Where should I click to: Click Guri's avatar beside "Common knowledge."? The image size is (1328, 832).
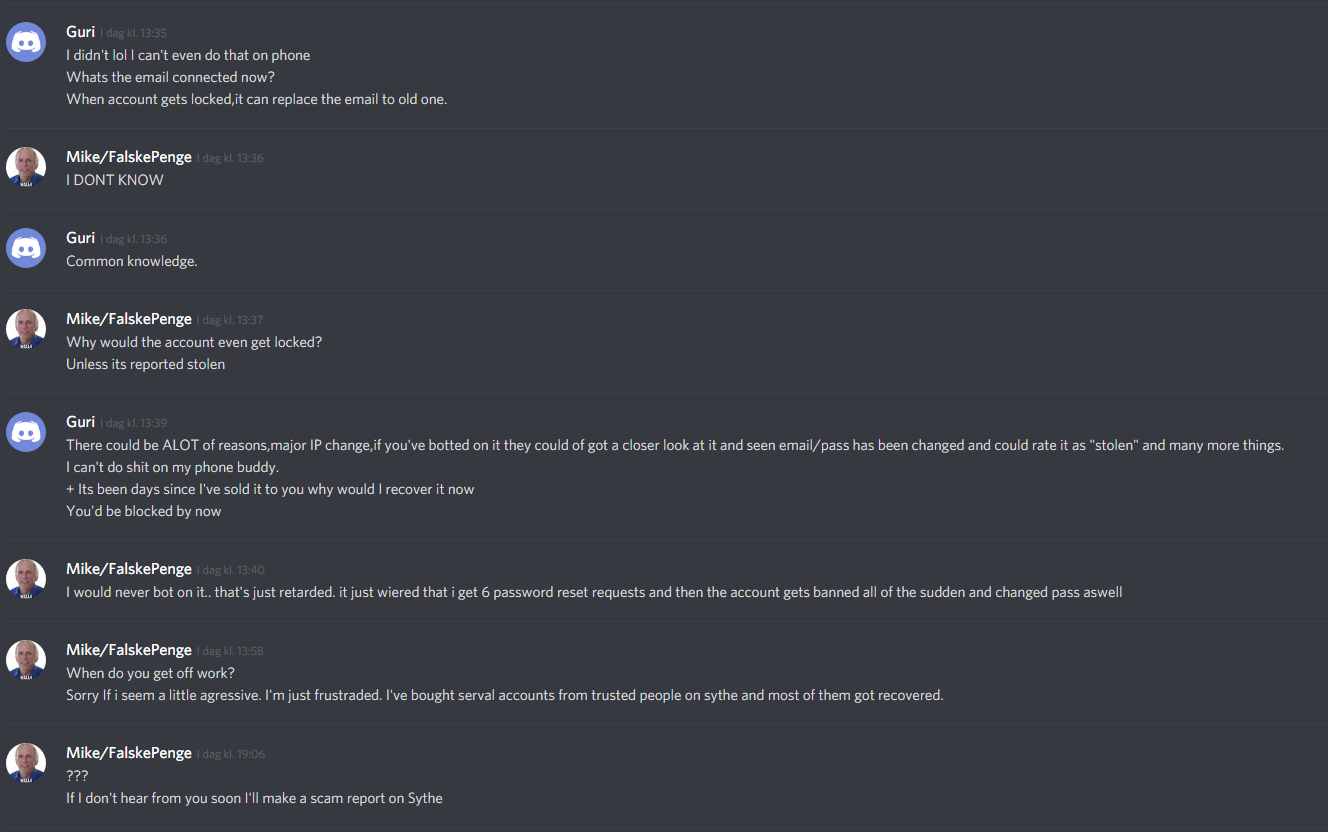[26, 248]
